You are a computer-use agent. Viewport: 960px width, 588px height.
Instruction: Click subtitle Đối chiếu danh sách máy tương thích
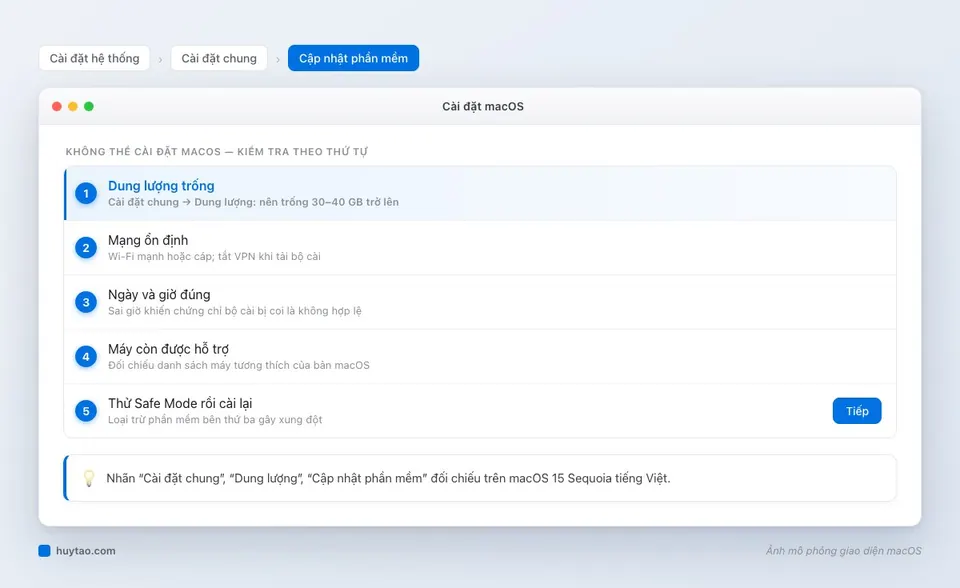[x=239, y=365]
